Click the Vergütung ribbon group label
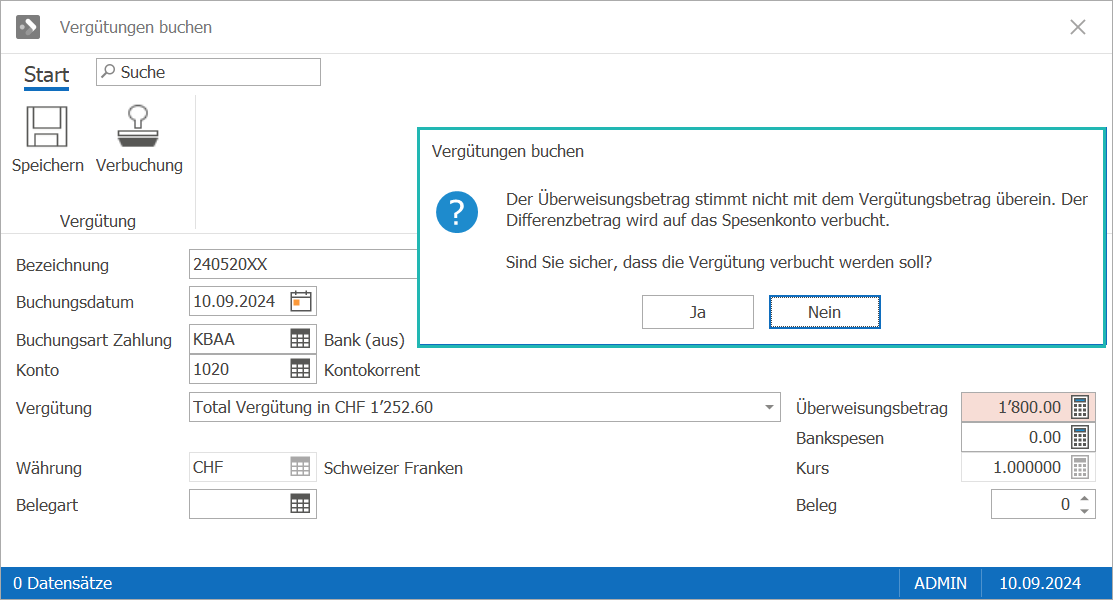Viewport: 1113px width, 600px height. [x=97, y=221]
